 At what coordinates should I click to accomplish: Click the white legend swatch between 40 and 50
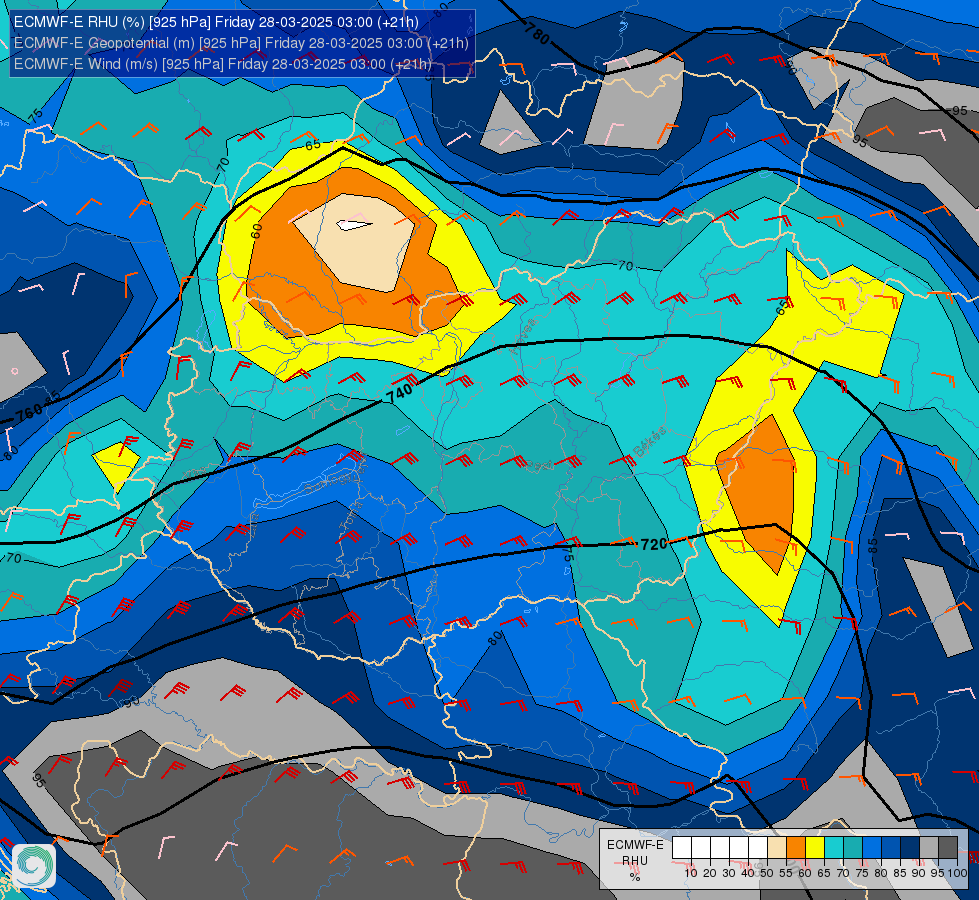coord(758,848)
